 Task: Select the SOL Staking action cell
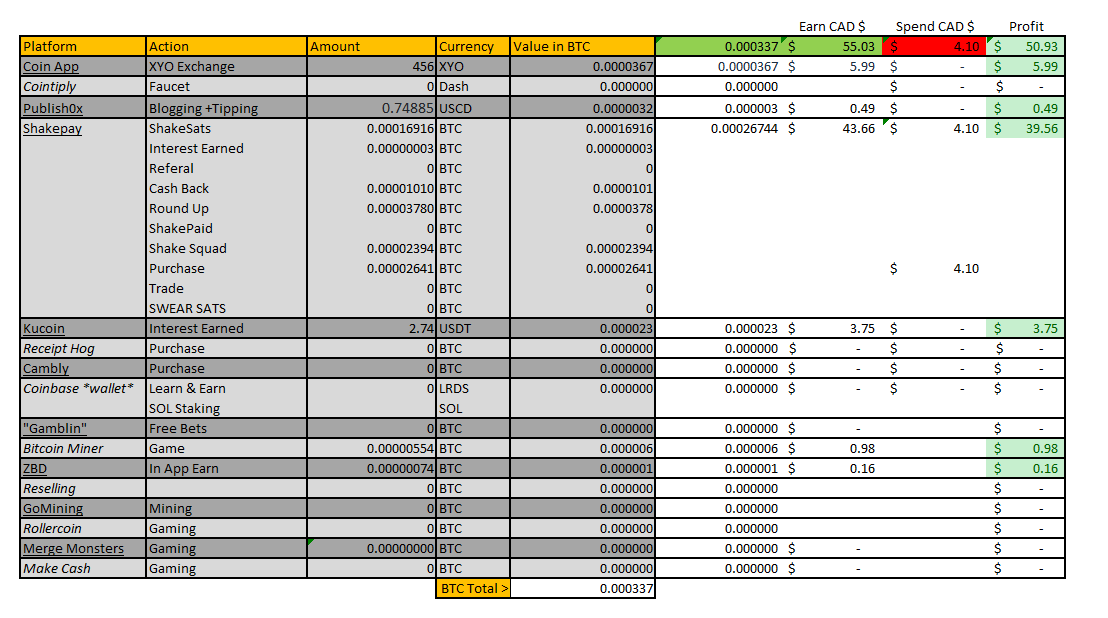[x=226, y=408]
